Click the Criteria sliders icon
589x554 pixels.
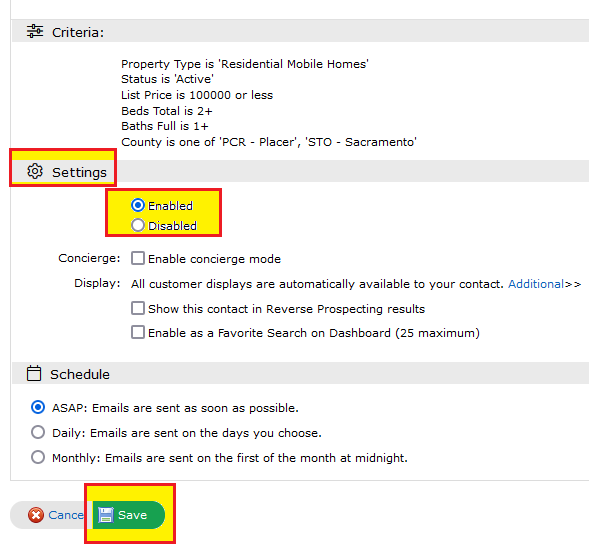(35, 31)
